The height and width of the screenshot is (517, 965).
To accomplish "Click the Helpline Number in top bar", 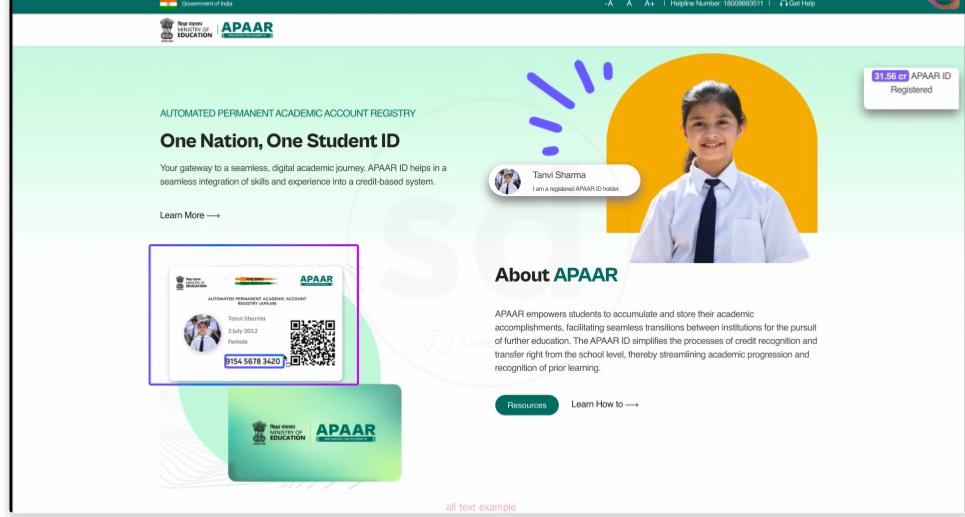I will coord(715,5).
